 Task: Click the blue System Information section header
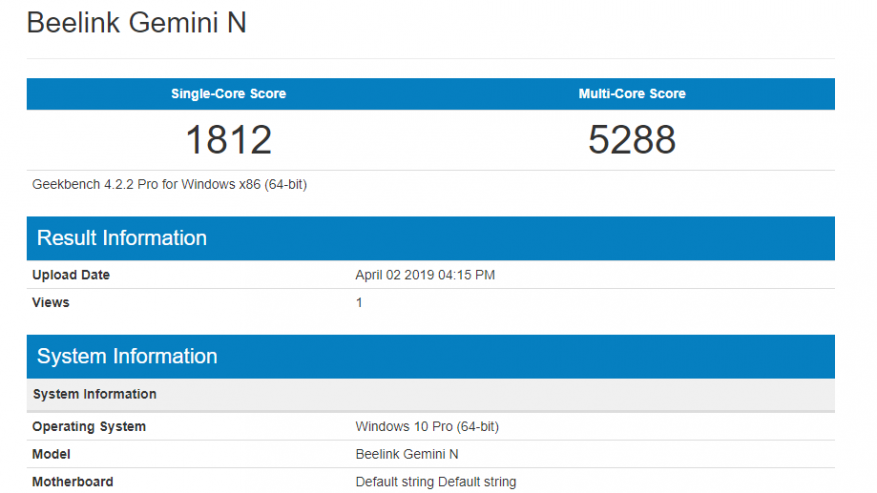[431, 356]
